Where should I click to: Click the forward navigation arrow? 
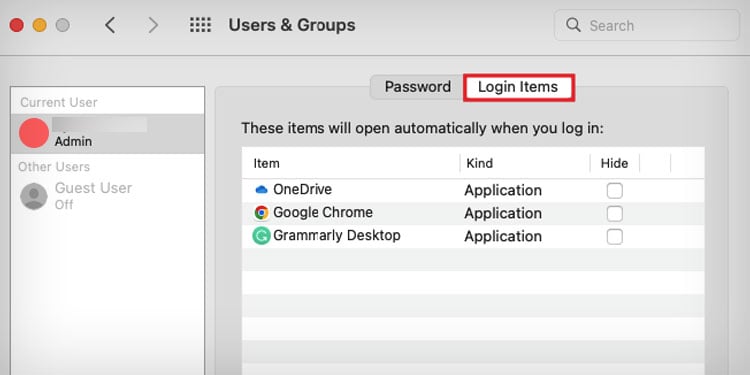click(x=153, y=25)
